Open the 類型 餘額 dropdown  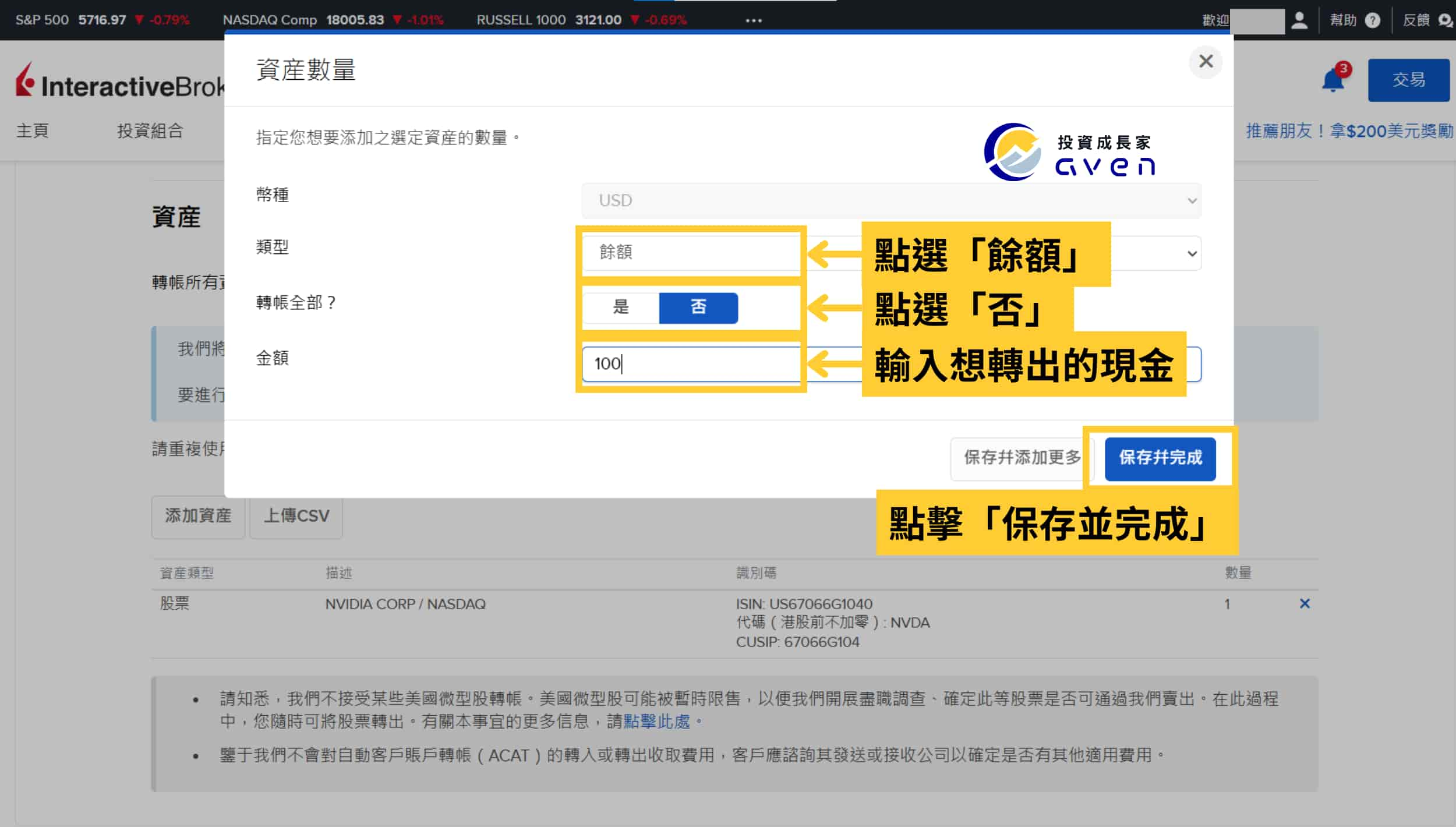(x=891, y=253)
